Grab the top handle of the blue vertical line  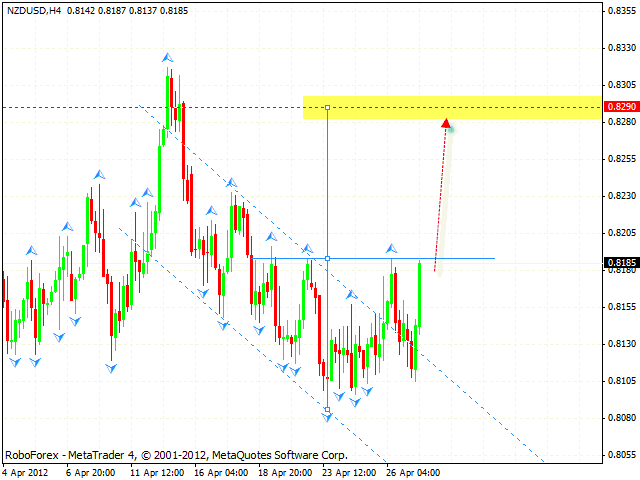pos(327,107)
